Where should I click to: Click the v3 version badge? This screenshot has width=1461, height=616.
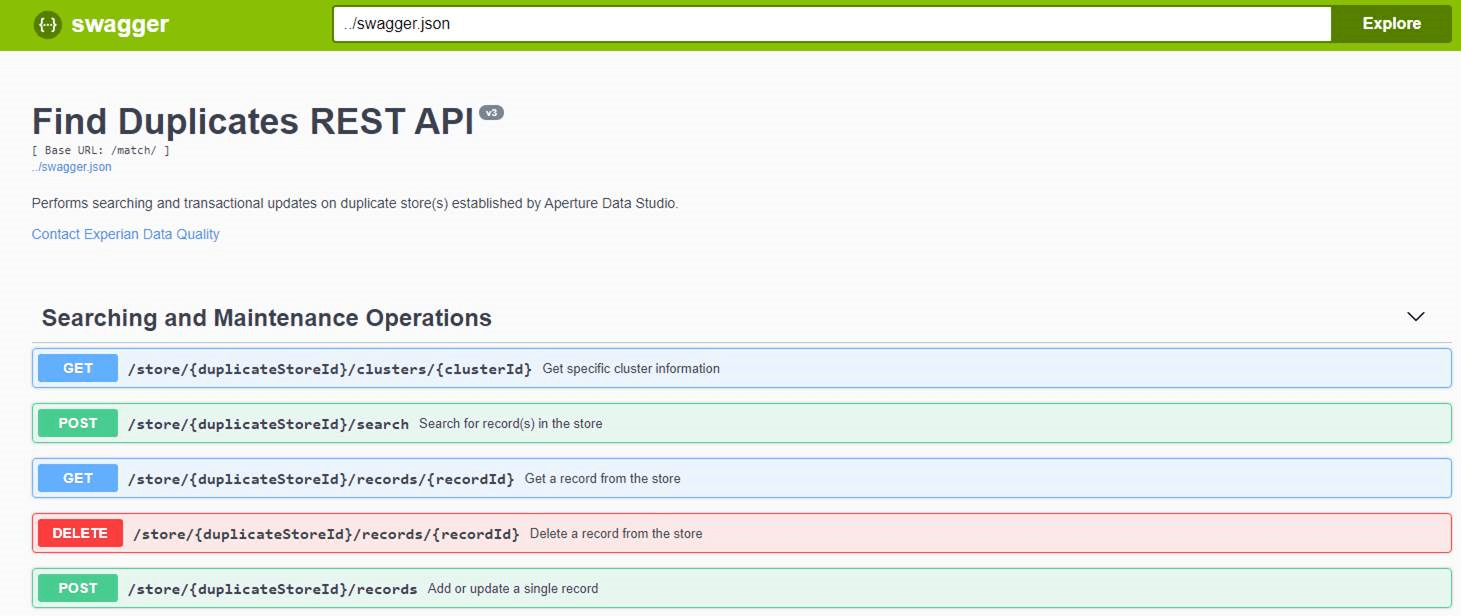[491, 113]
